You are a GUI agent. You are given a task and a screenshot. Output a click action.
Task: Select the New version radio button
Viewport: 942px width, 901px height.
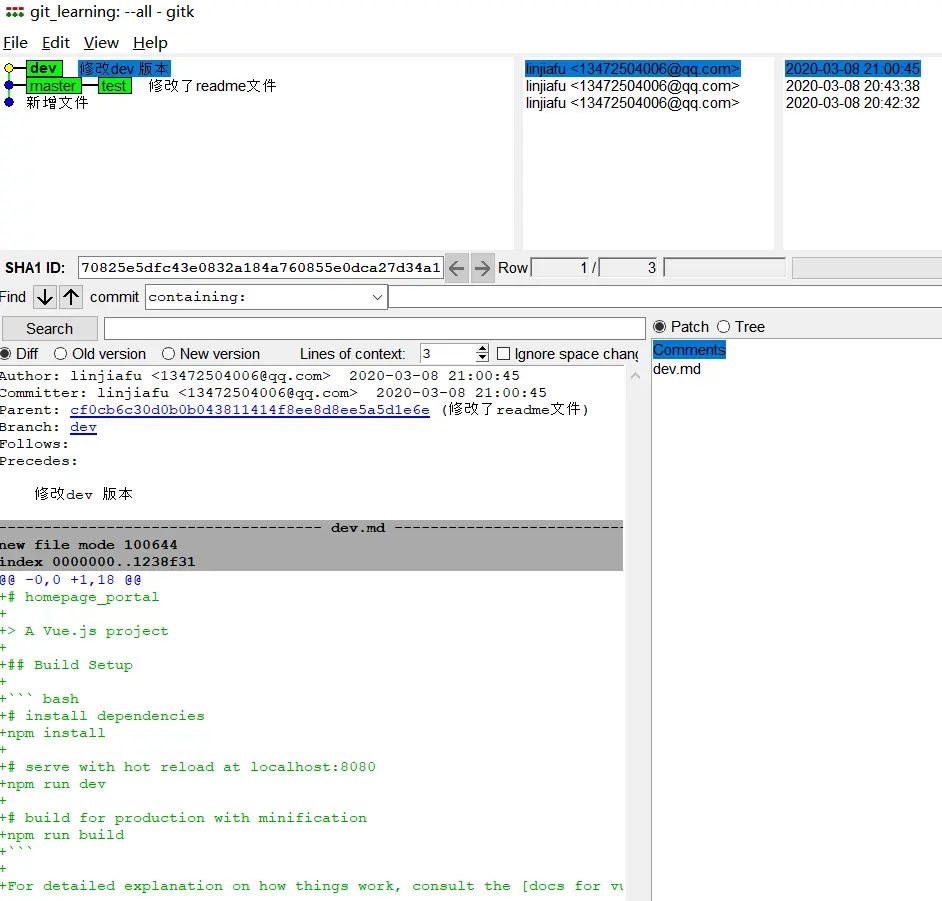point(168,354)
